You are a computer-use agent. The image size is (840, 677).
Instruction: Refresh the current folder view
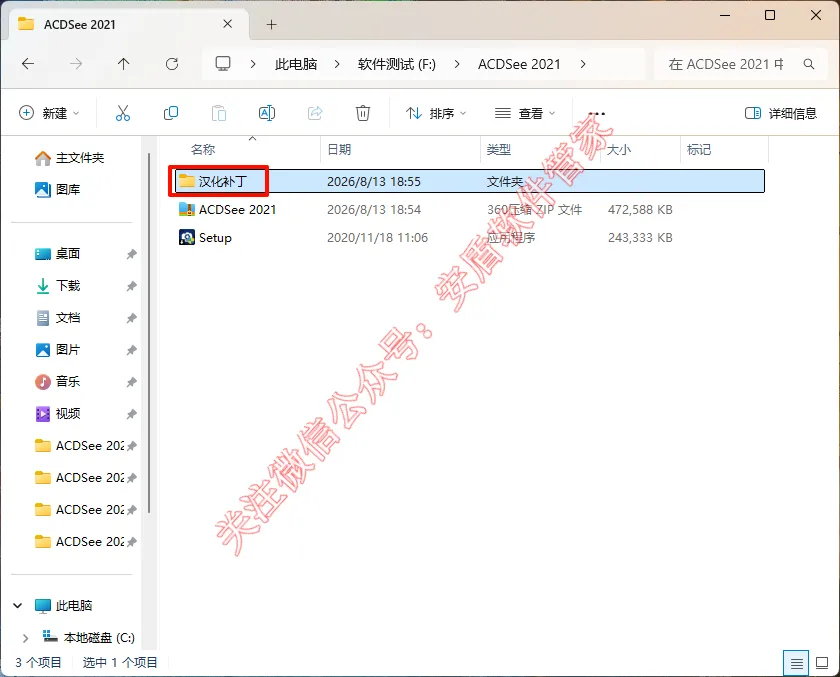tap(172, 64)
